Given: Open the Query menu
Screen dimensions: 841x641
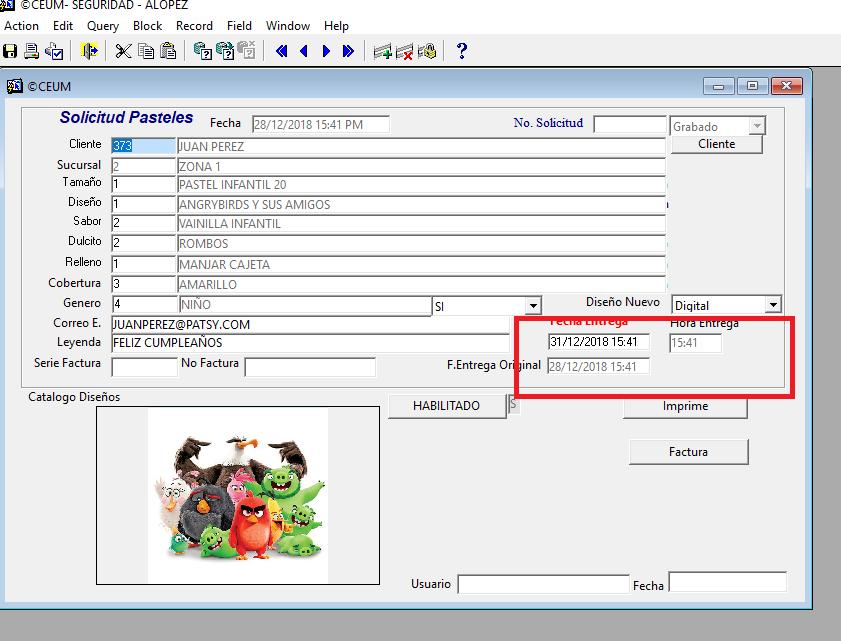Looking at the screenshot, I should (102, 26).
